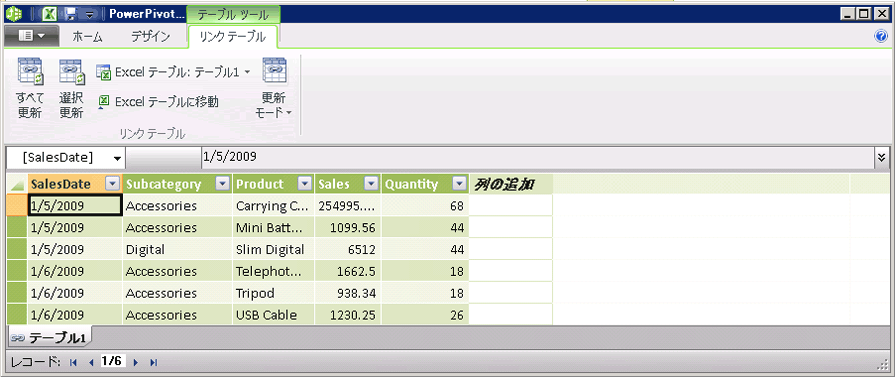Click the sales value 938.34

click(x=348, y=293)
